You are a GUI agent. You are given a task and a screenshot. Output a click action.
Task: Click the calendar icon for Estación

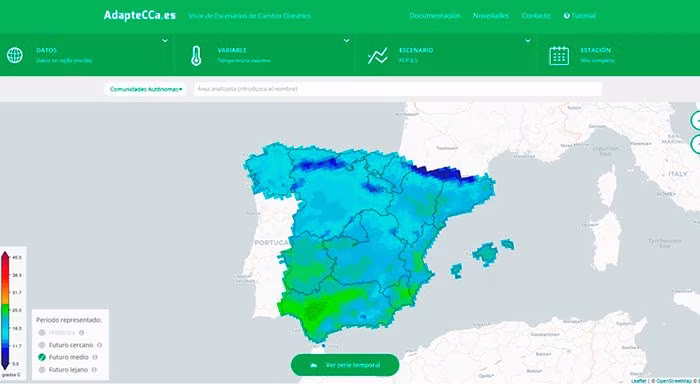[x=559, y=56]
